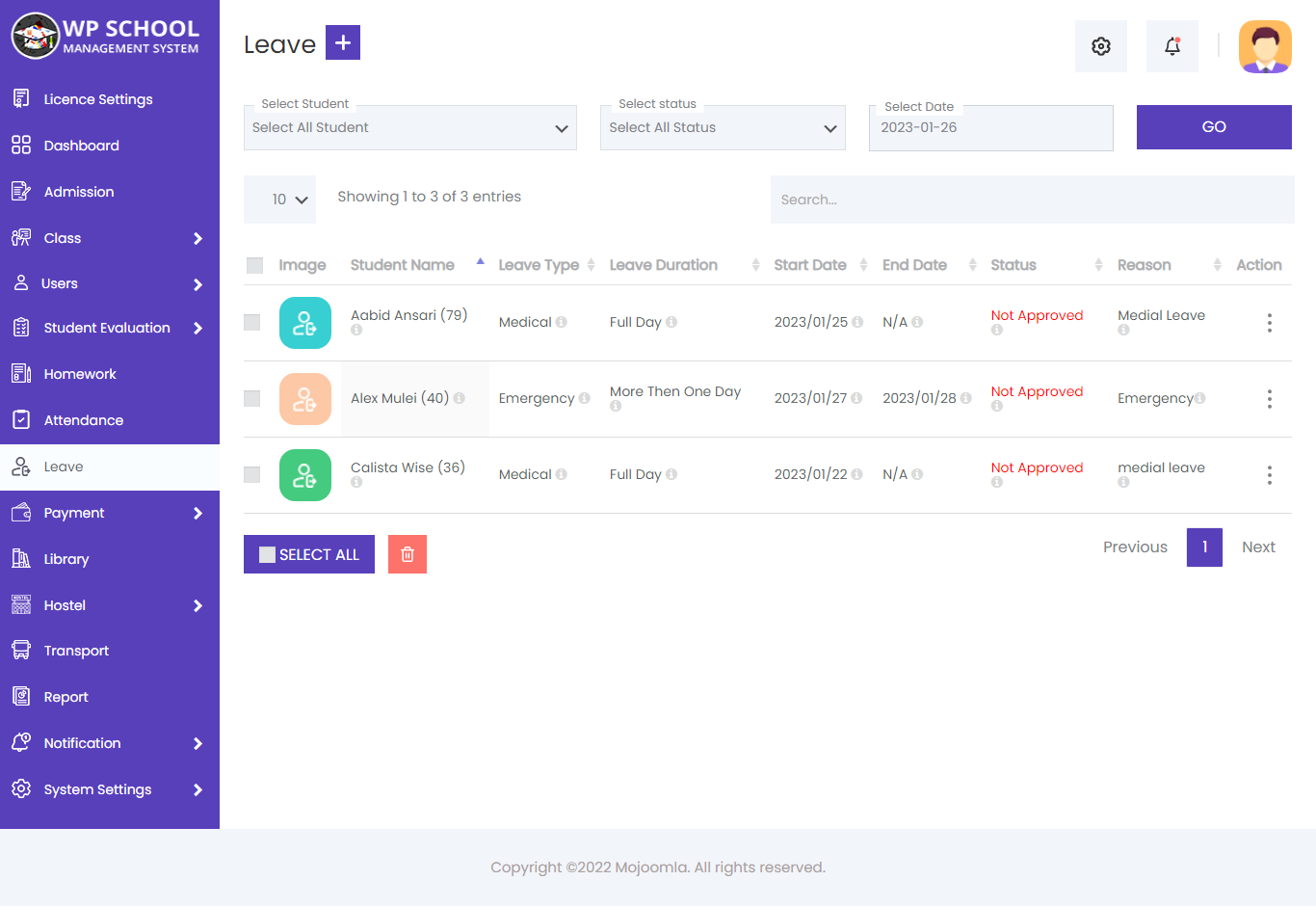The image size is (1316, 907).
Task: Open the user profile avatar
Action: pyautogui.click(x=1265, y=47)
